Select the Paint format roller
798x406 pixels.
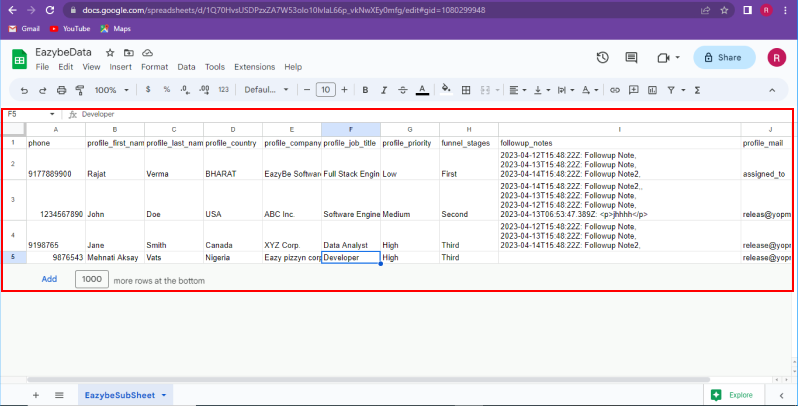click(80, 90)
